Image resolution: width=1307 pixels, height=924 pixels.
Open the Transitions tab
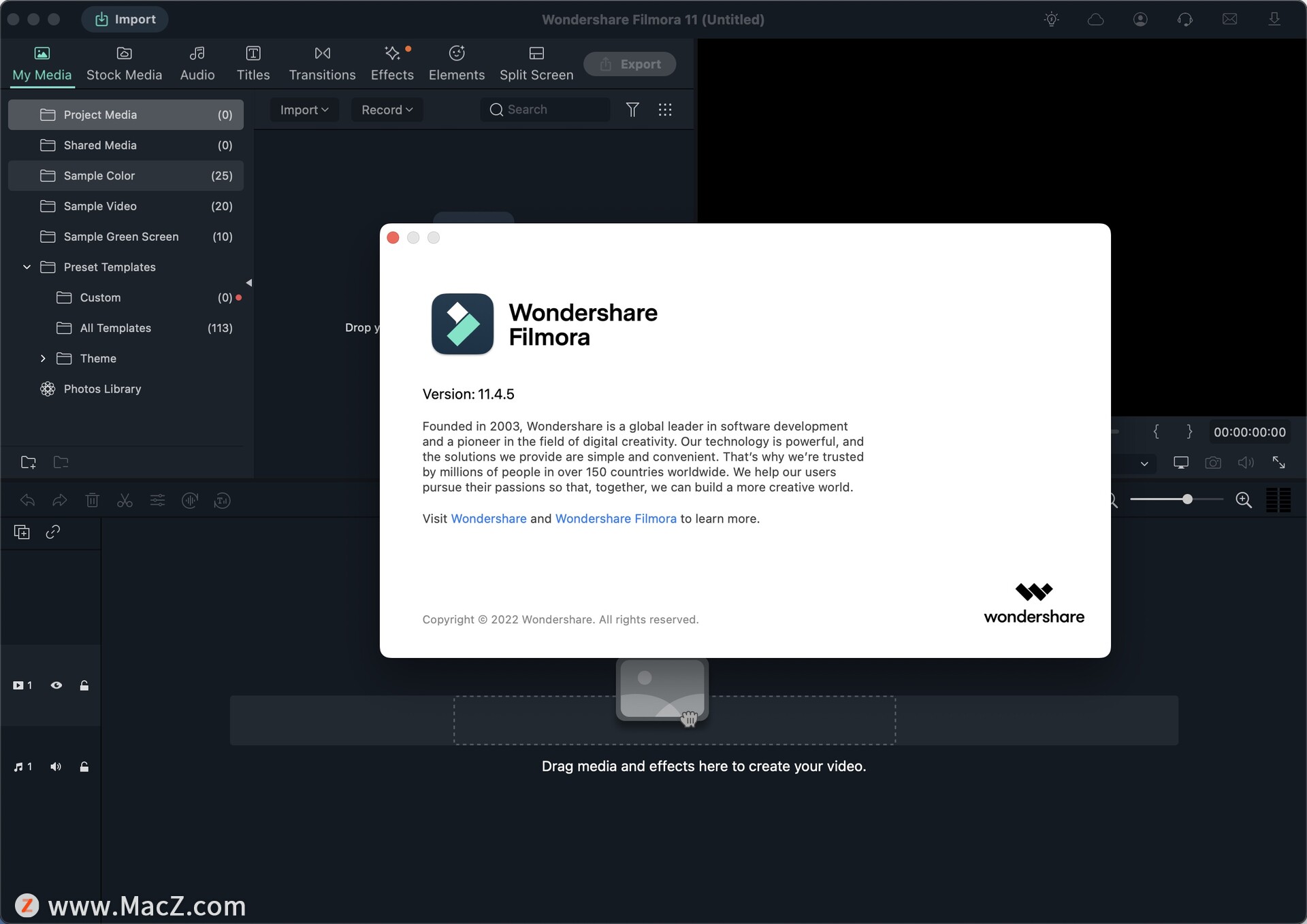pos(322,64)
